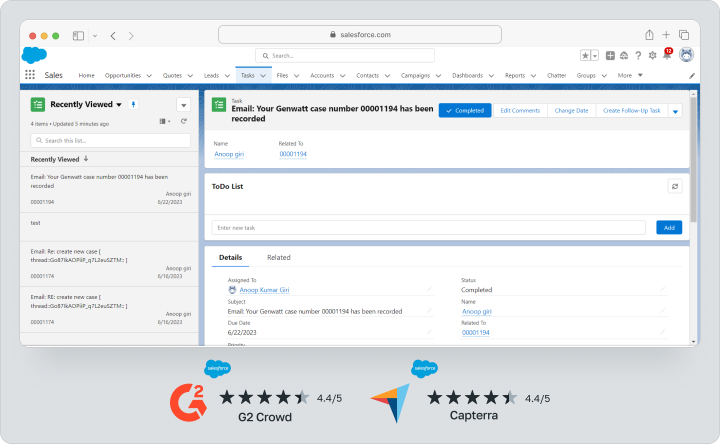Open the Anoop giri Name link in header
720x444 pixels.
coord(229,154)
